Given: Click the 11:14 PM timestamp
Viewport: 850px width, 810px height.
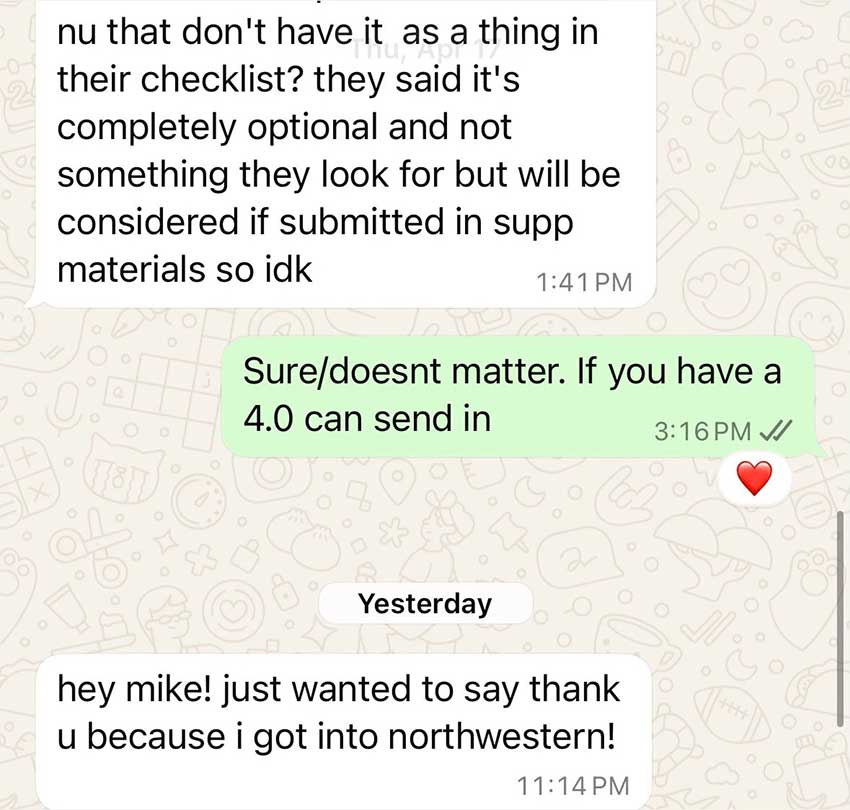Looking at the screenshot, I should pos(574,786).
